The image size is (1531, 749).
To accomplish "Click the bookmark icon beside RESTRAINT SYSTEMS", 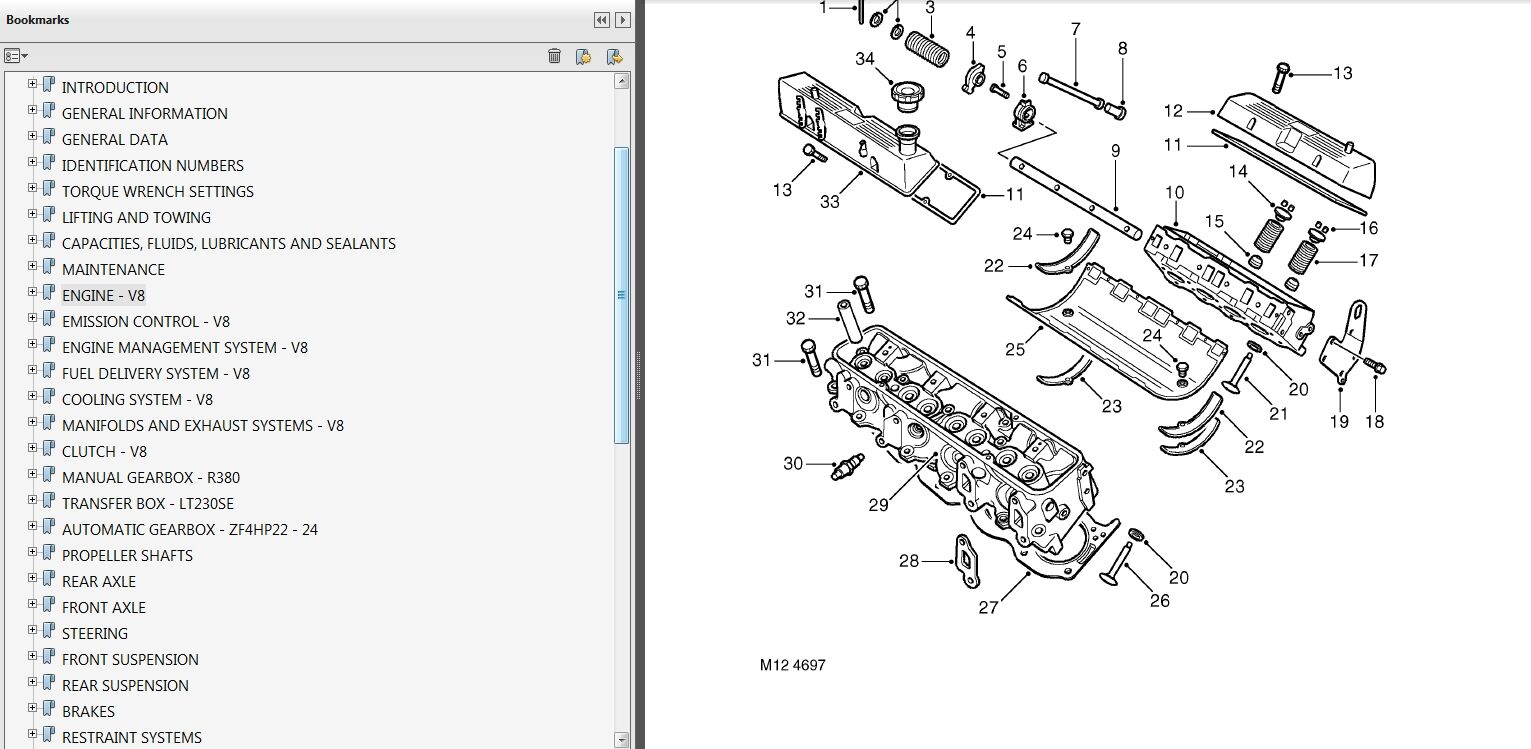I will tap(48, 735).
